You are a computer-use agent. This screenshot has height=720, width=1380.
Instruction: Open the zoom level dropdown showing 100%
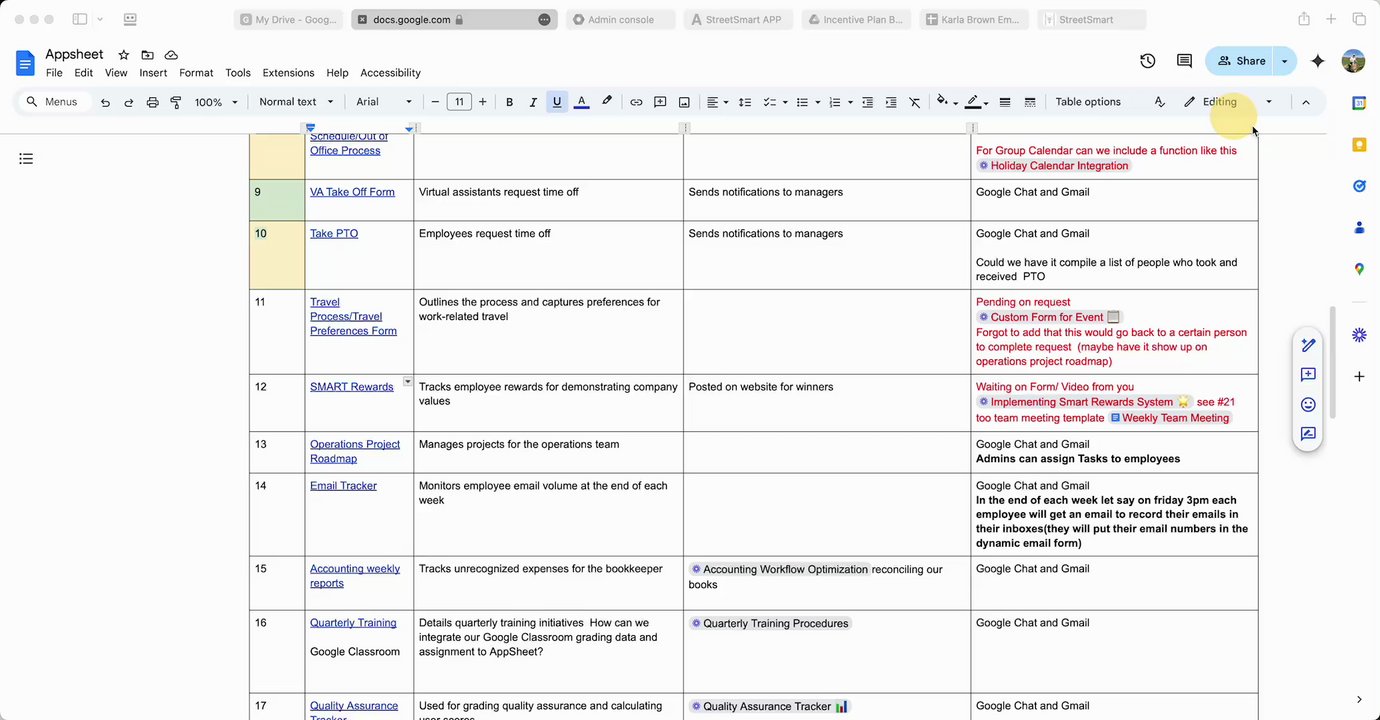(216, 102)
